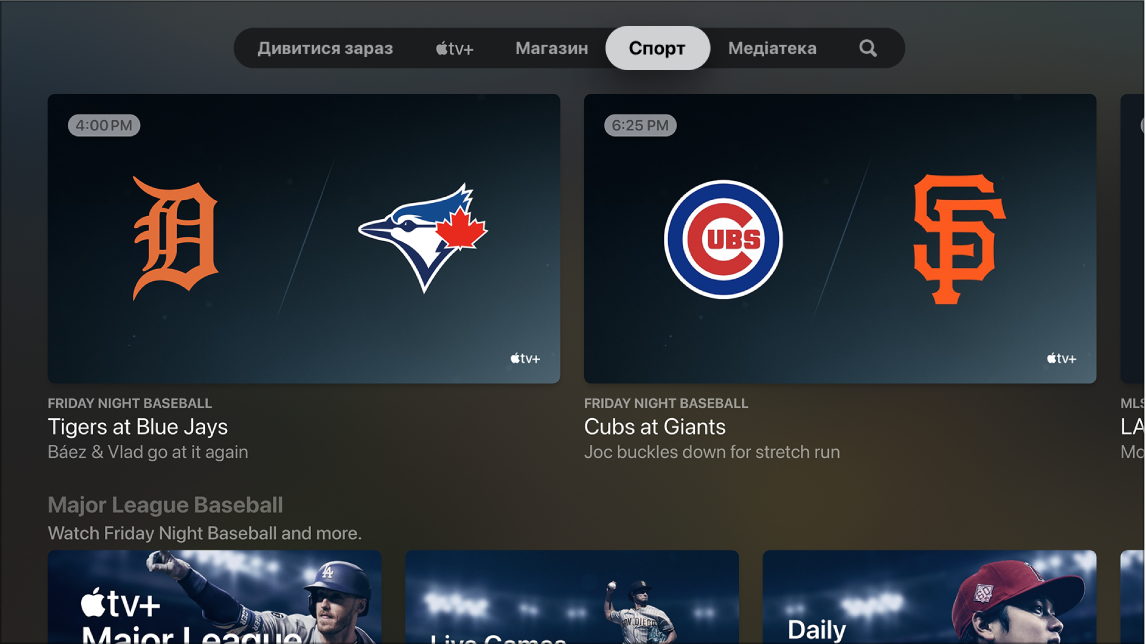Click 'Joc buckles down for stretch run'
This screenshot has height=644, width=1146.
[712, 452]
